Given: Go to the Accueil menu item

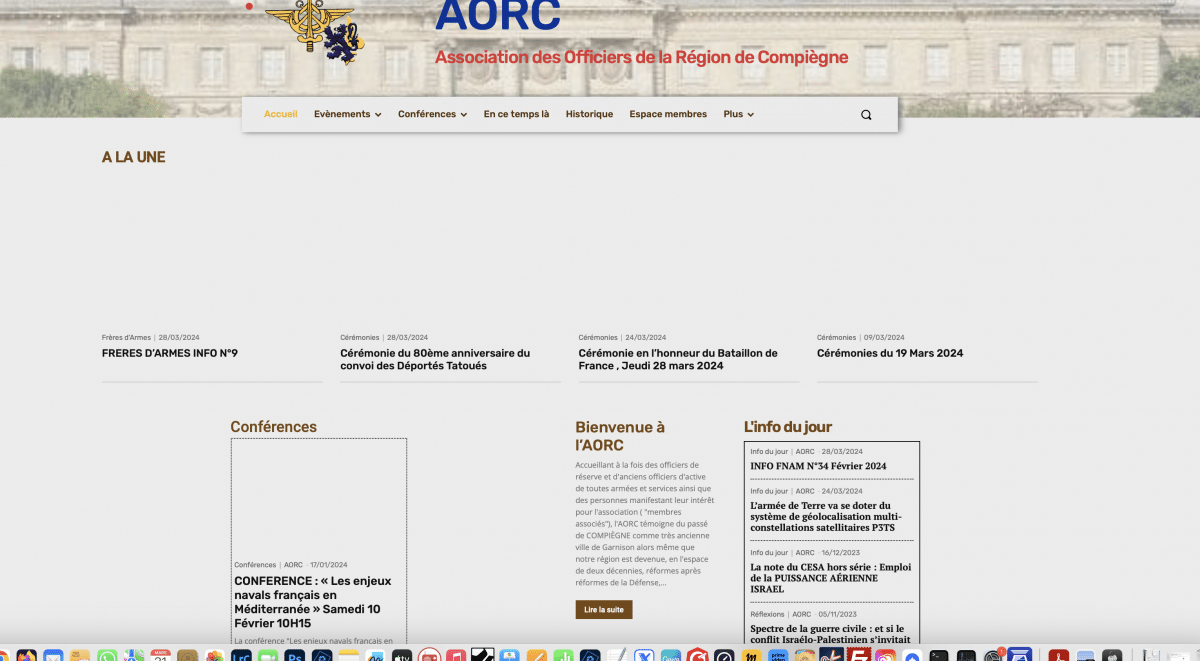Looking at the screenshot, I should coord(281,114).
